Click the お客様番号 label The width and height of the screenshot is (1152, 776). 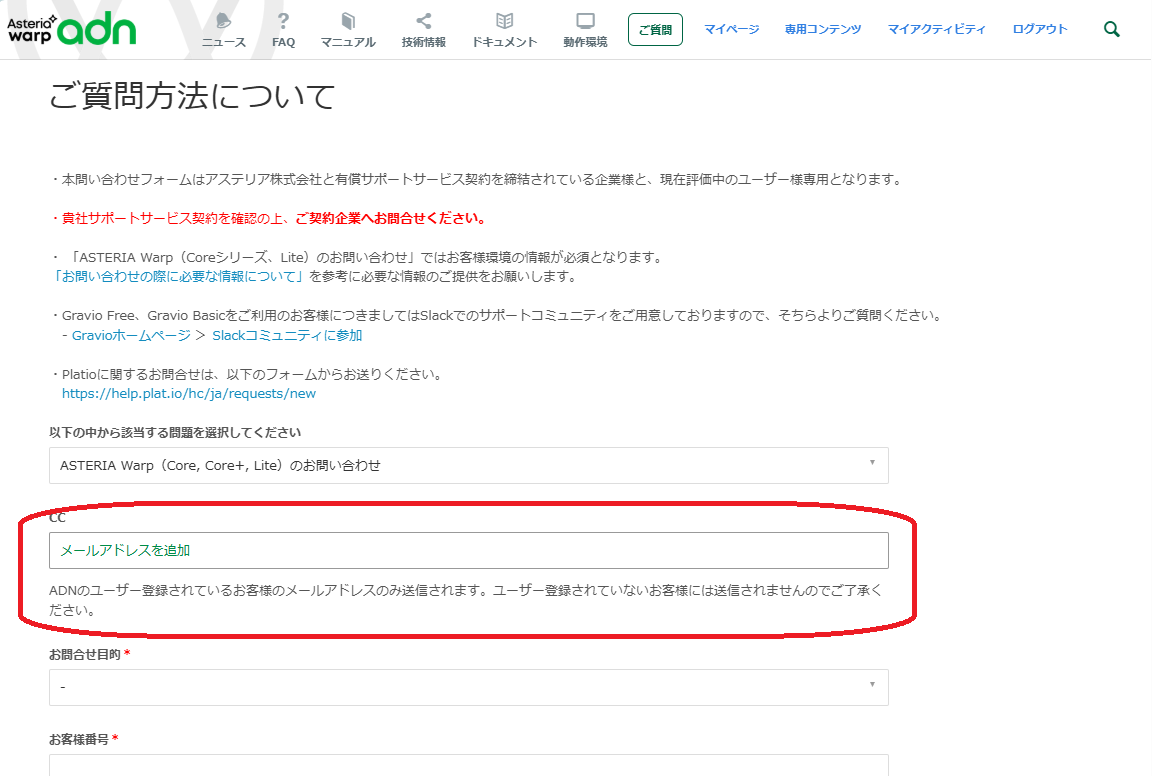point(79,739)
